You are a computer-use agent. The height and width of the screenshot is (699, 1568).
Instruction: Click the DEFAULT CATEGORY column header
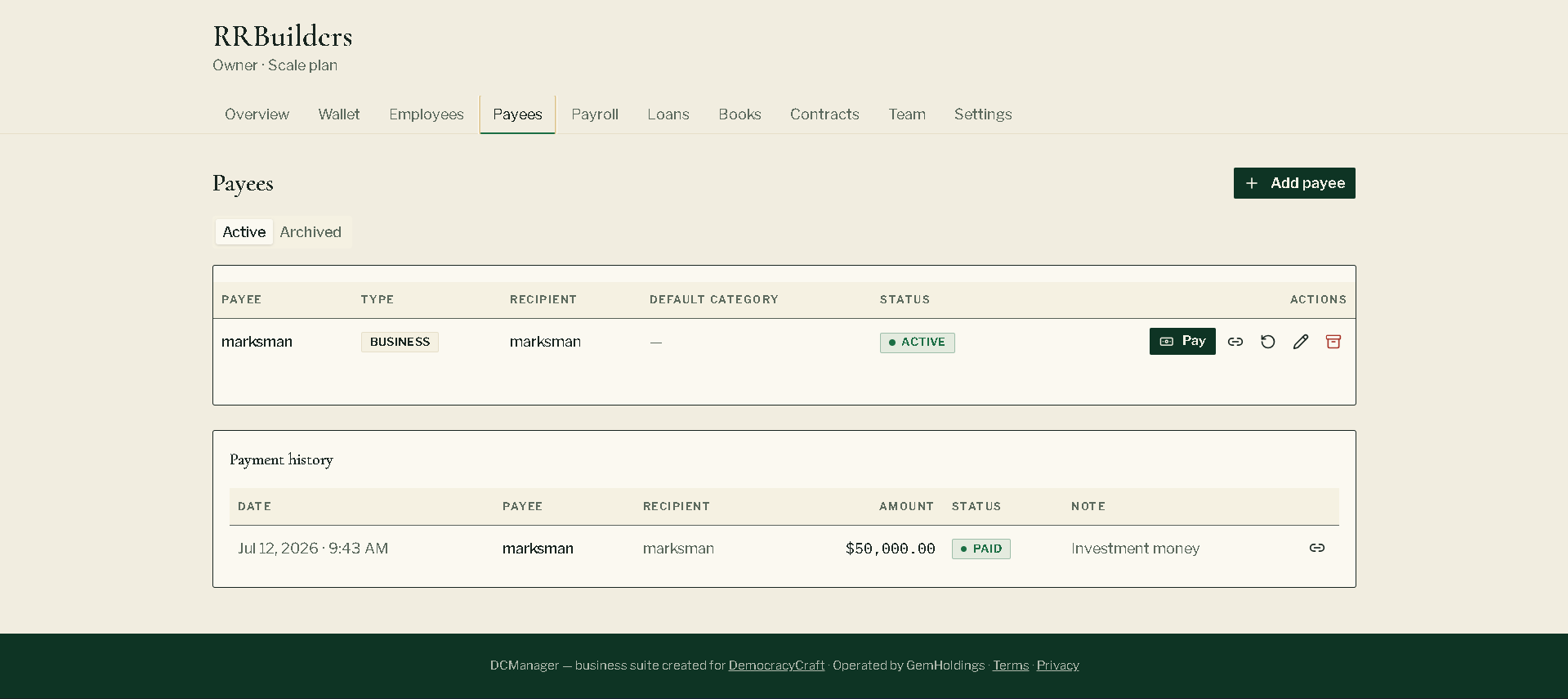click(713, 299)
